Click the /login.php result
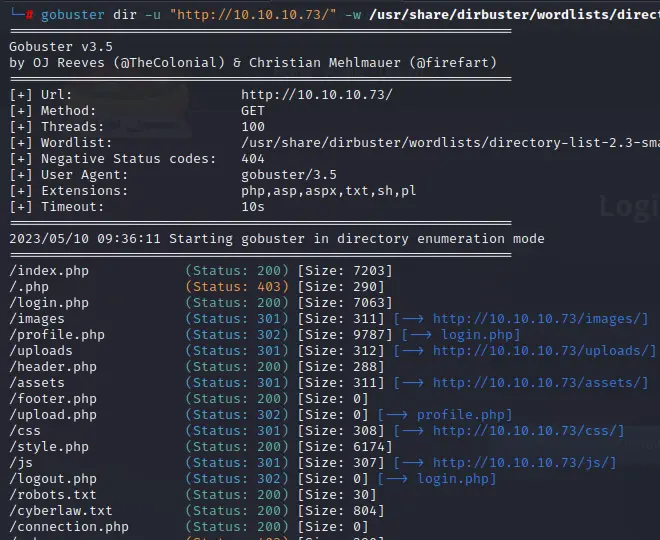This screenshot has width=660, height=540. (x=49, y=303)
